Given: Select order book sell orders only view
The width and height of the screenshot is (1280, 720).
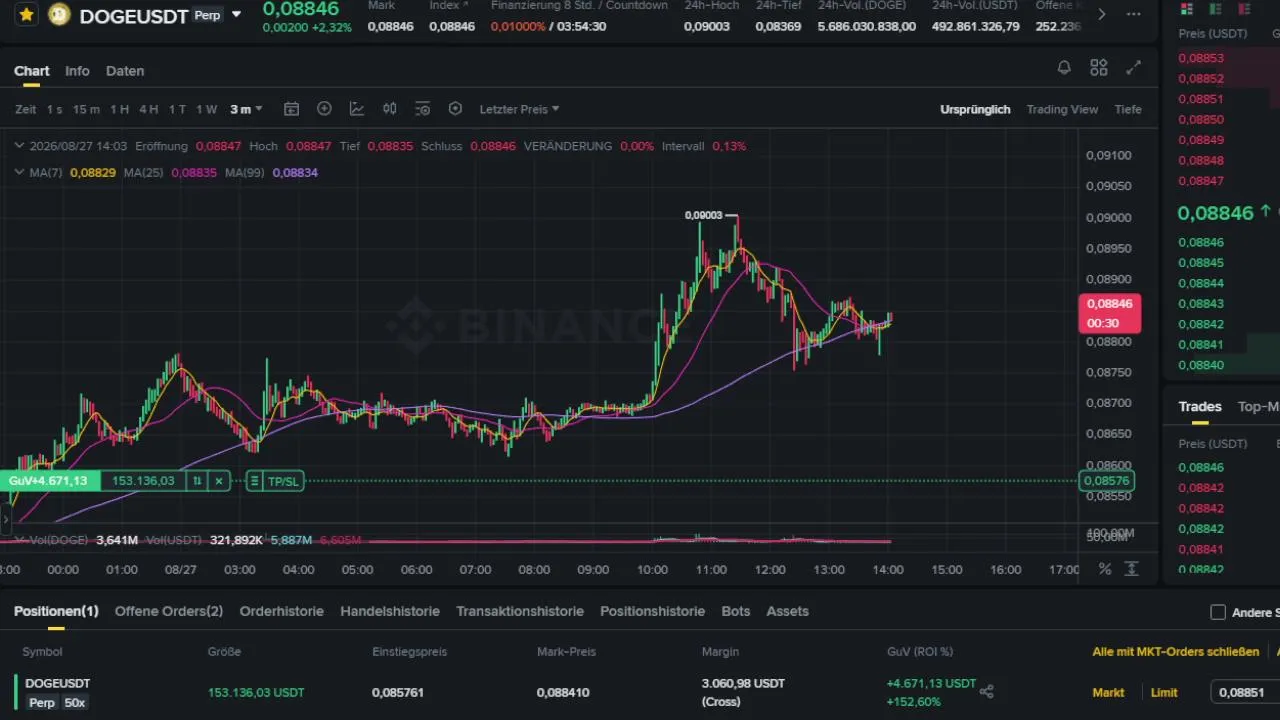Looking at the screenshot, I should point(1243,9).
